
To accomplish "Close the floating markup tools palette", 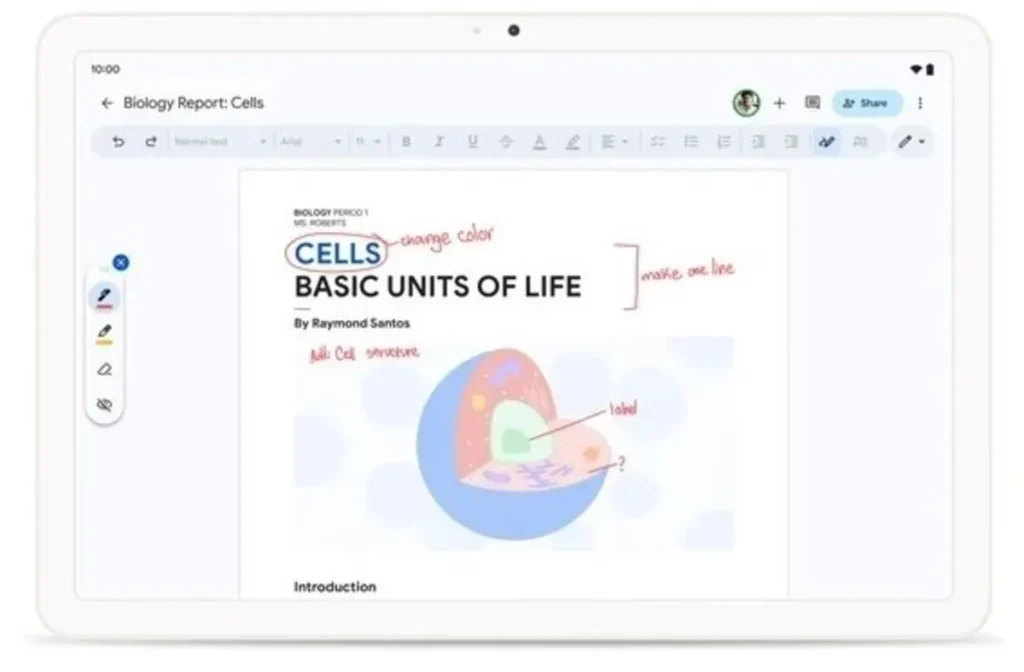I will tap(120, 263).
